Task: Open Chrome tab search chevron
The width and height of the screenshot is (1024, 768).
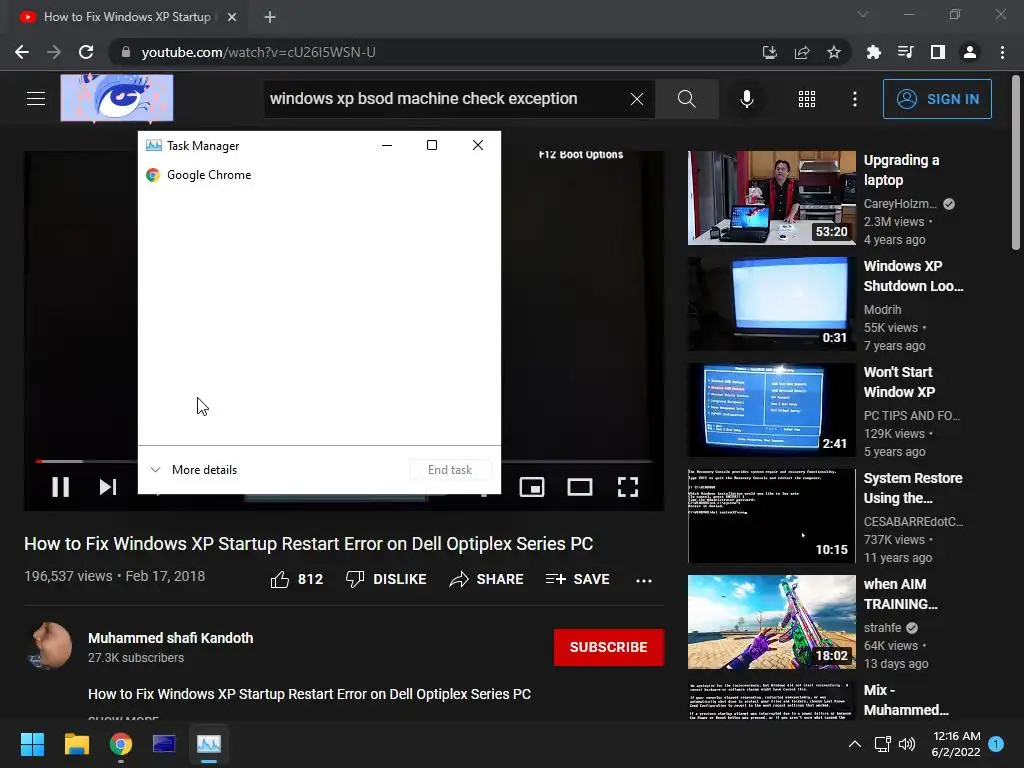Action: click(863, 14)
